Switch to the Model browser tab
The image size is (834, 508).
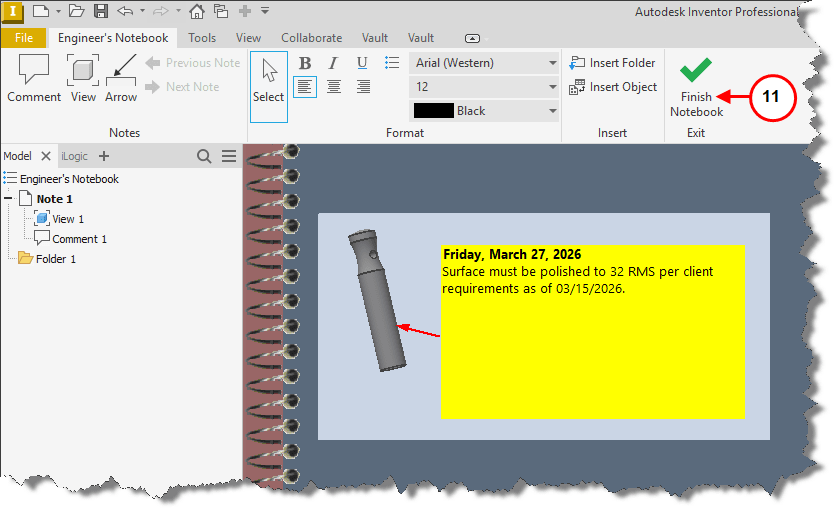point(18,156)
